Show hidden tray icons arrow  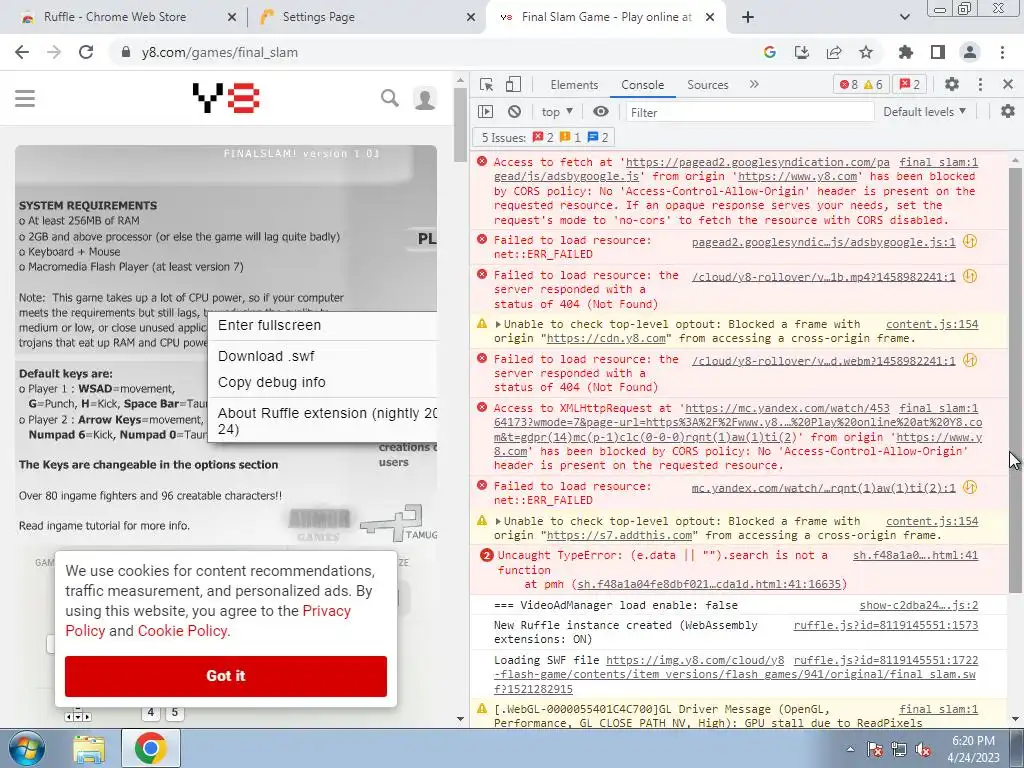(850, 750)
